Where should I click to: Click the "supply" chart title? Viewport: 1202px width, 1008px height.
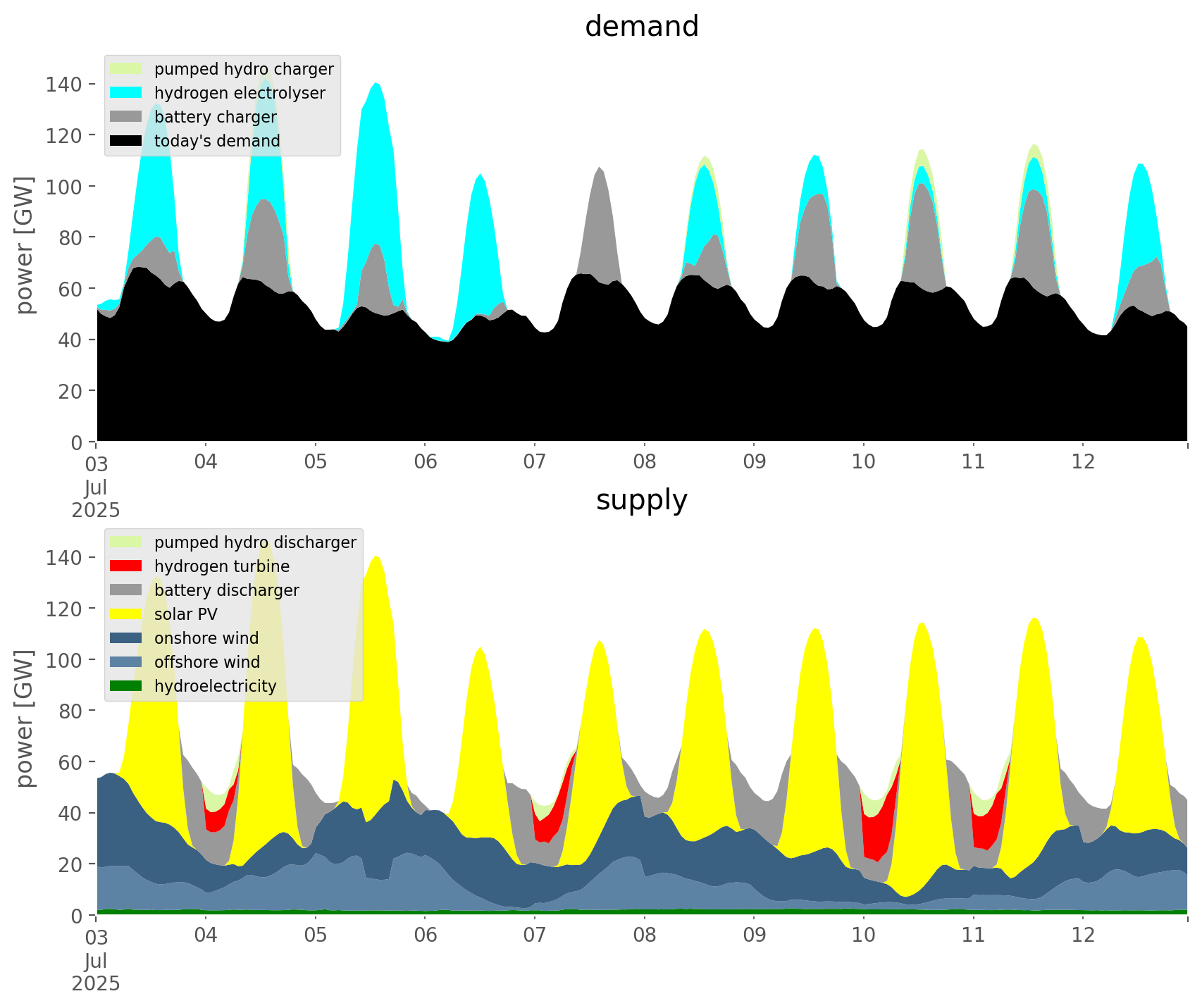[x=641, y=500]
